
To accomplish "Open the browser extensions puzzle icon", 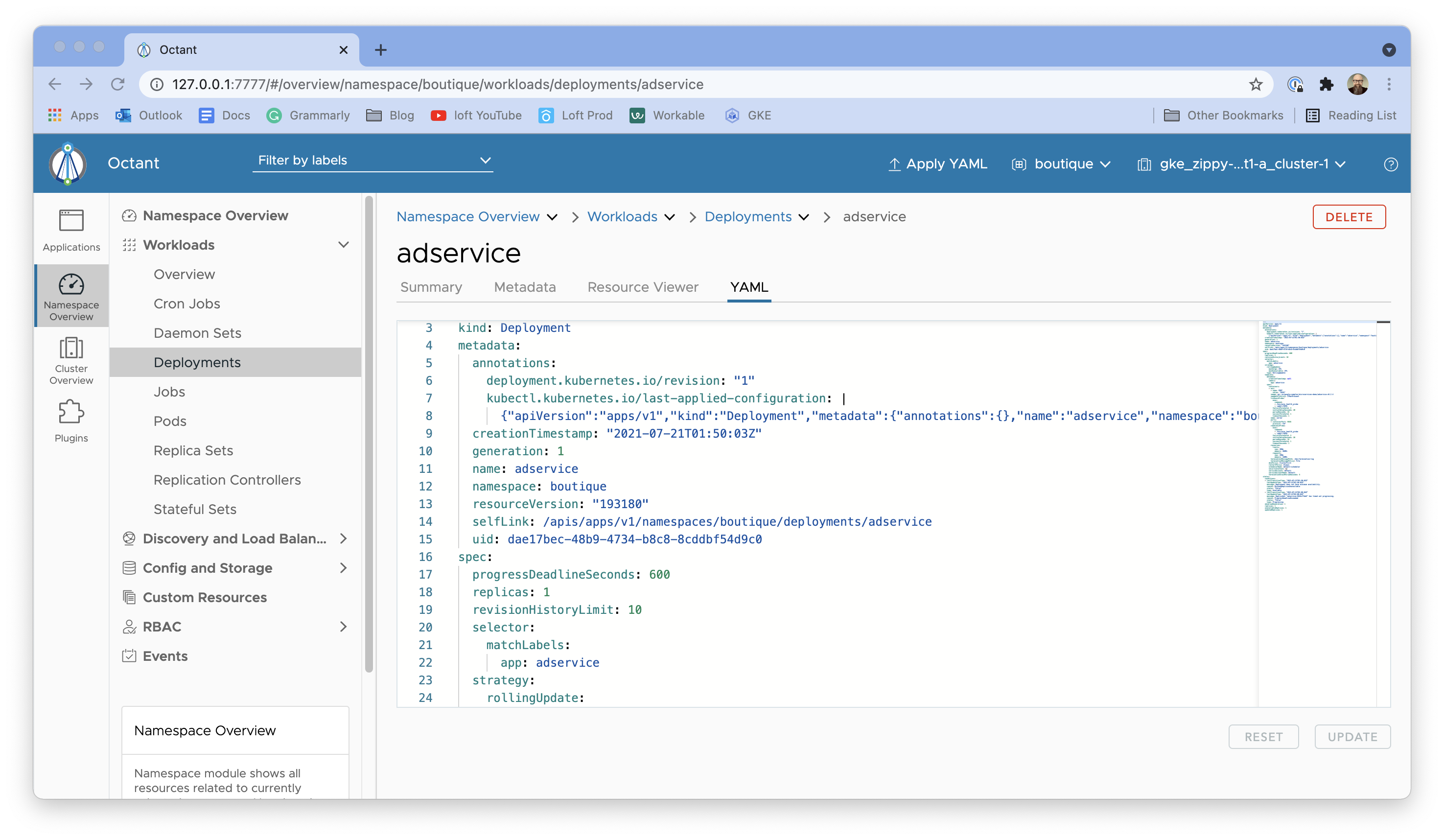I will click(x=1326, y=84).
